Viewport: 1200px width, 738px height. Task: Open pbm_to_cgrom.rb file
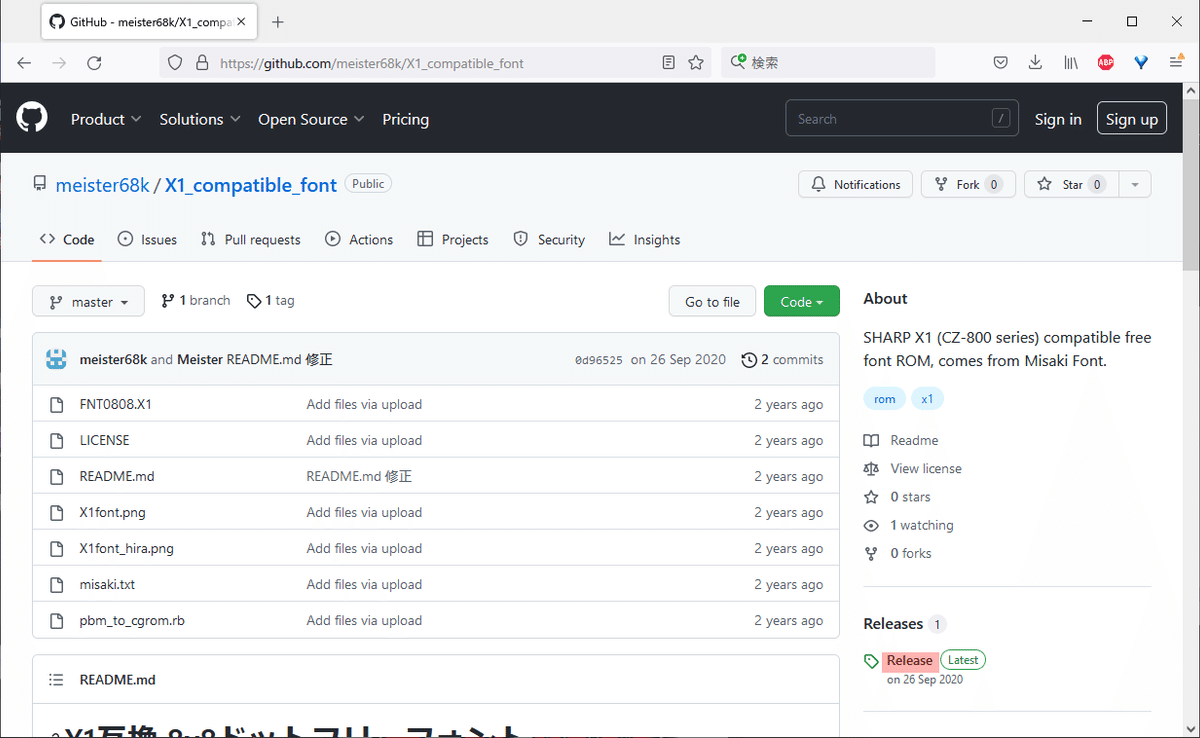132,620
